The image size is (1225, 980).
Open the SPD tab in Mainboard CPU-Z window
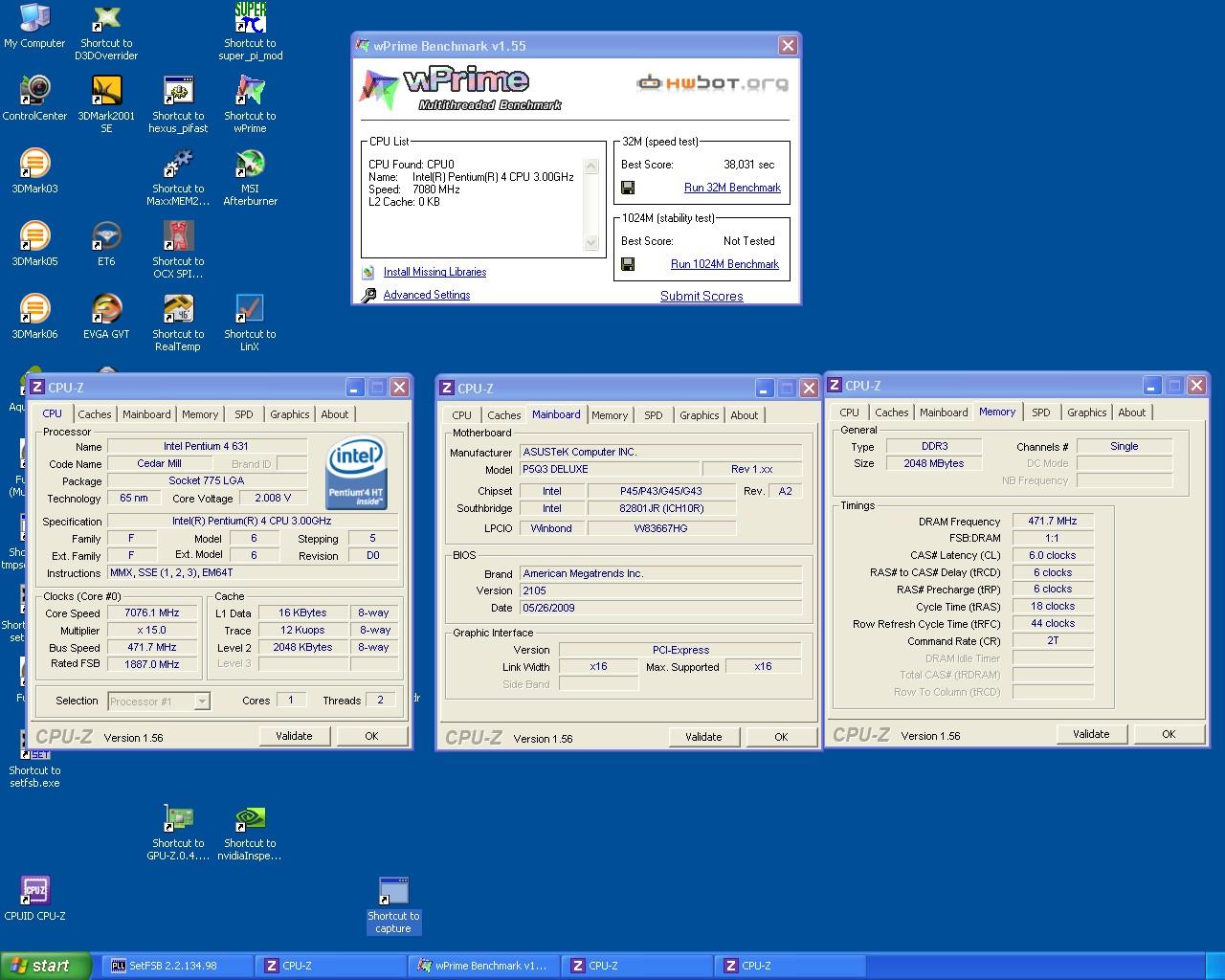pos(654,415)
